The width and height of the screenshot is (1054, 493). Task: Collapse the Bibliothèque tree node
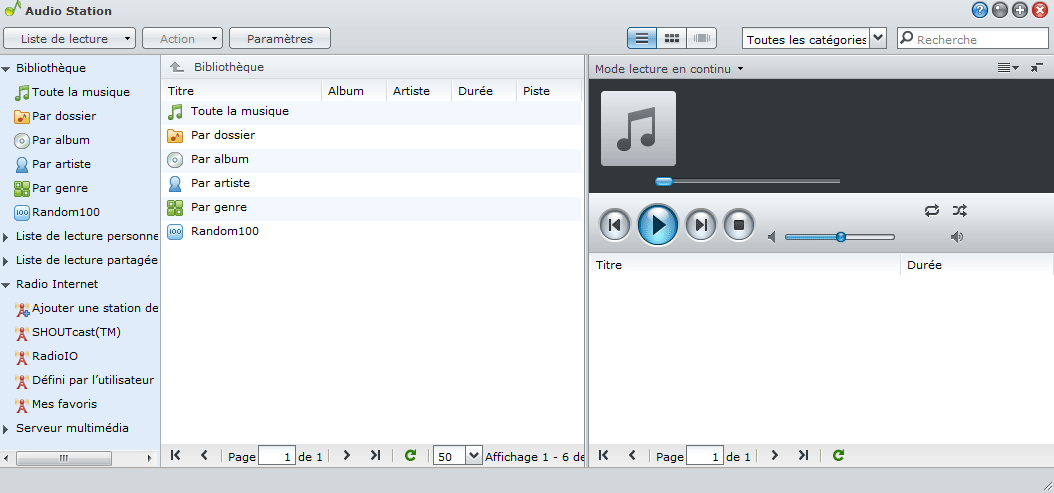click(6, 69)
